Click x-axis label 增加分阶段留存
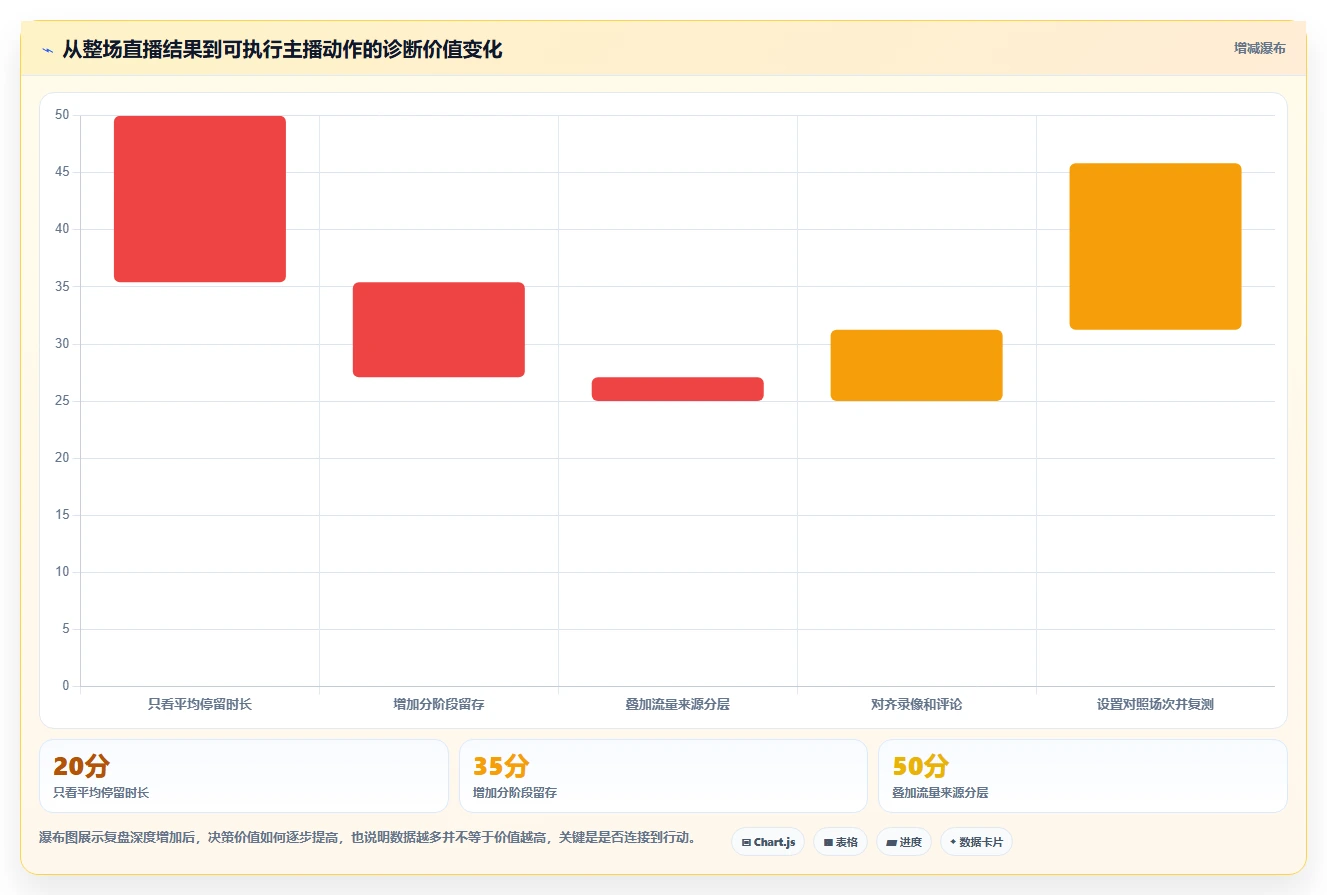1327x895 pixels. click(x=439, y=704)
